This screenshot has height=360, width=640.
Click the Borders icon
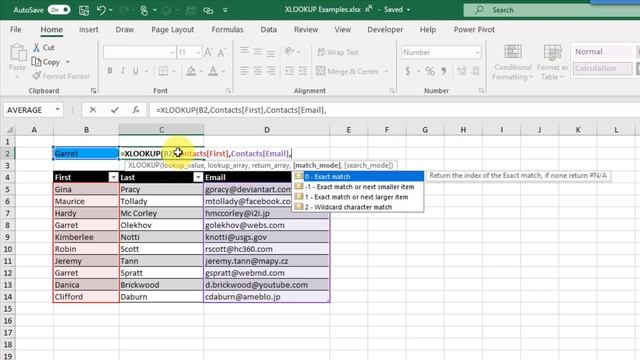[x=163, y=71]
